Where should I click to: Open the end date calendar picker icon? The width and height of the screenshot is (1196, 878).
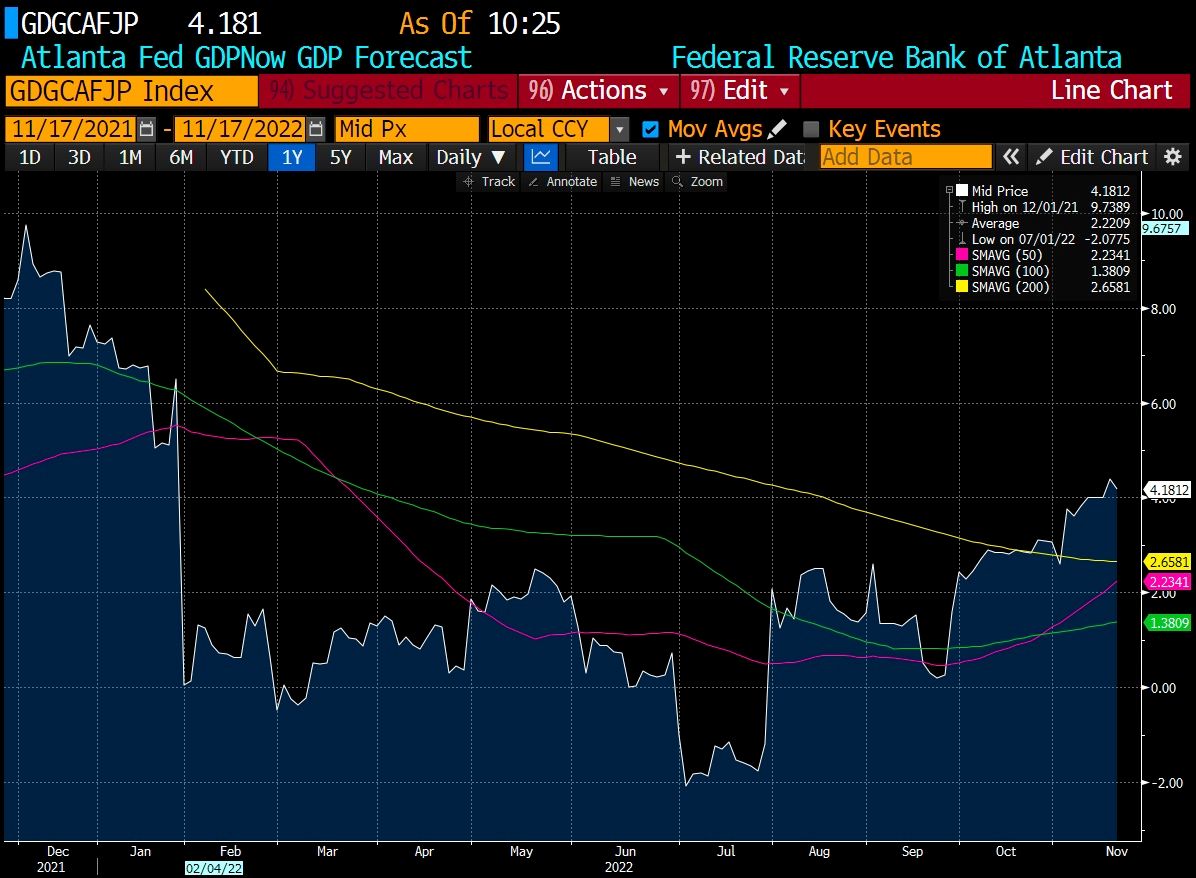(317, 129)
